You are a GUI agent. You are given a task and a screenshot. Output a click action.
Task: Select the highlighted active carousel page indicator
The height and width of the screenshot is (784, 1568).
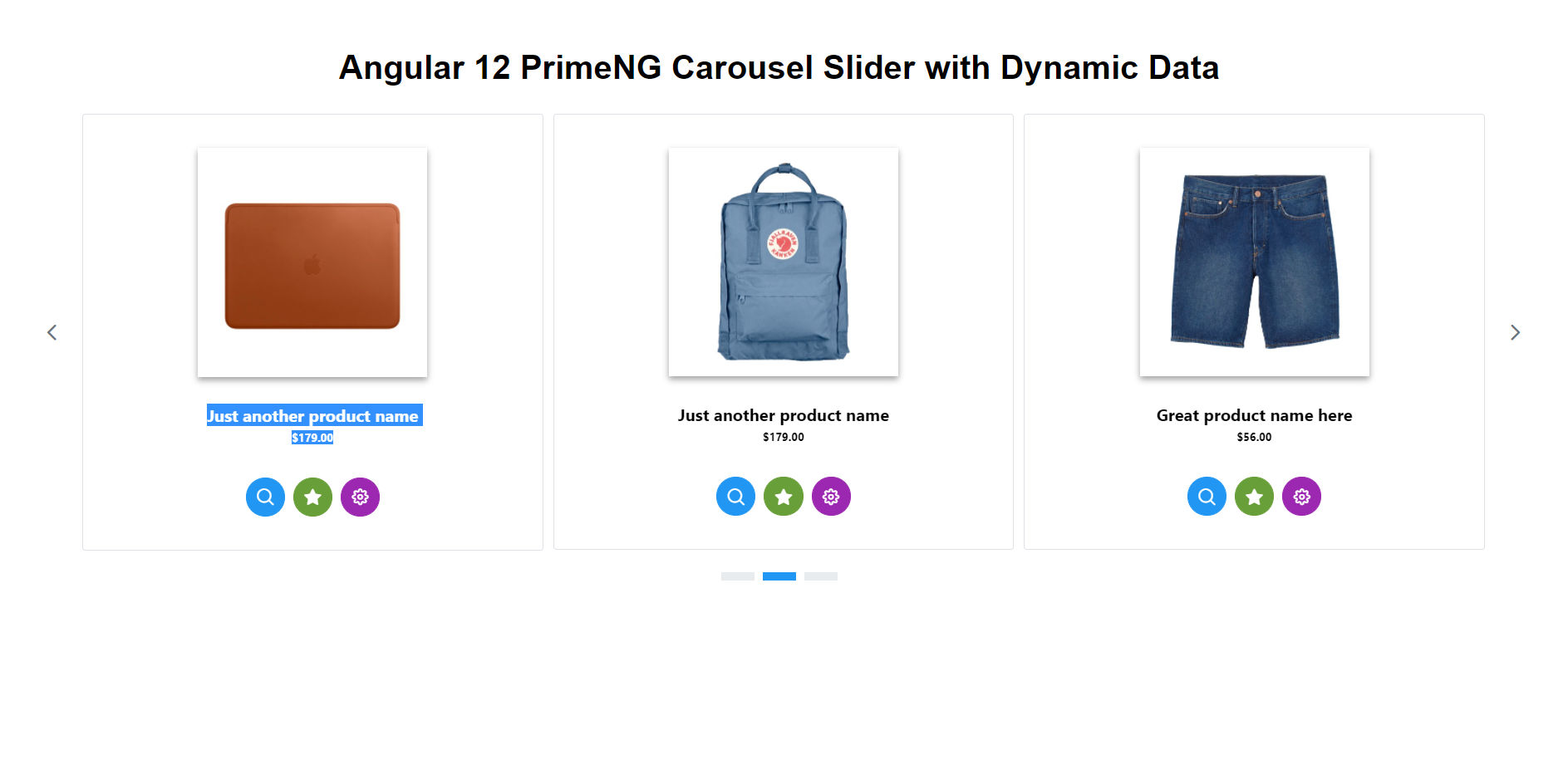tap(779, 576)
